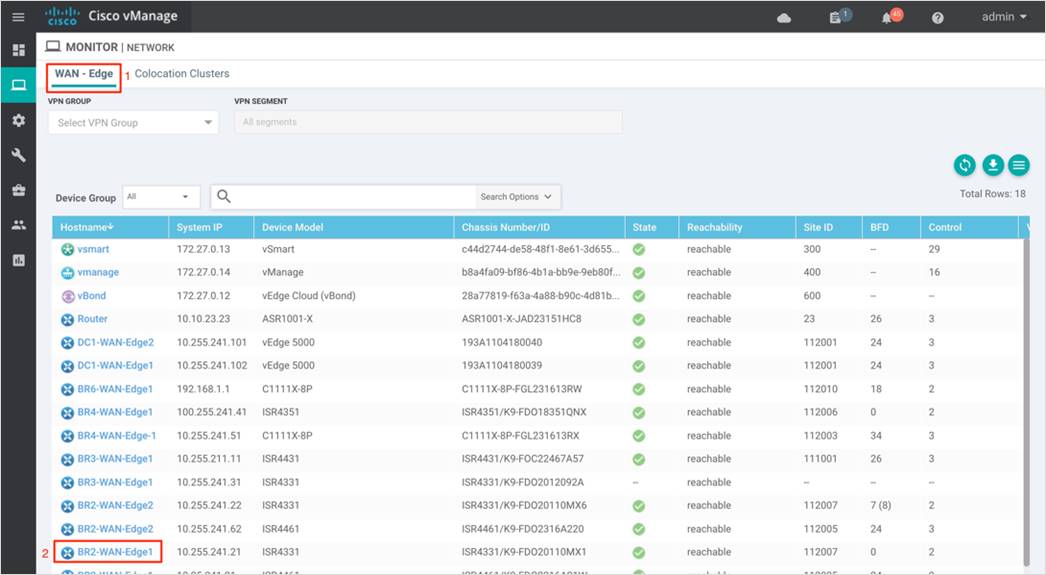1046x575 pixels.
Task: Click the vBond device icon
Action: point(67,296)
